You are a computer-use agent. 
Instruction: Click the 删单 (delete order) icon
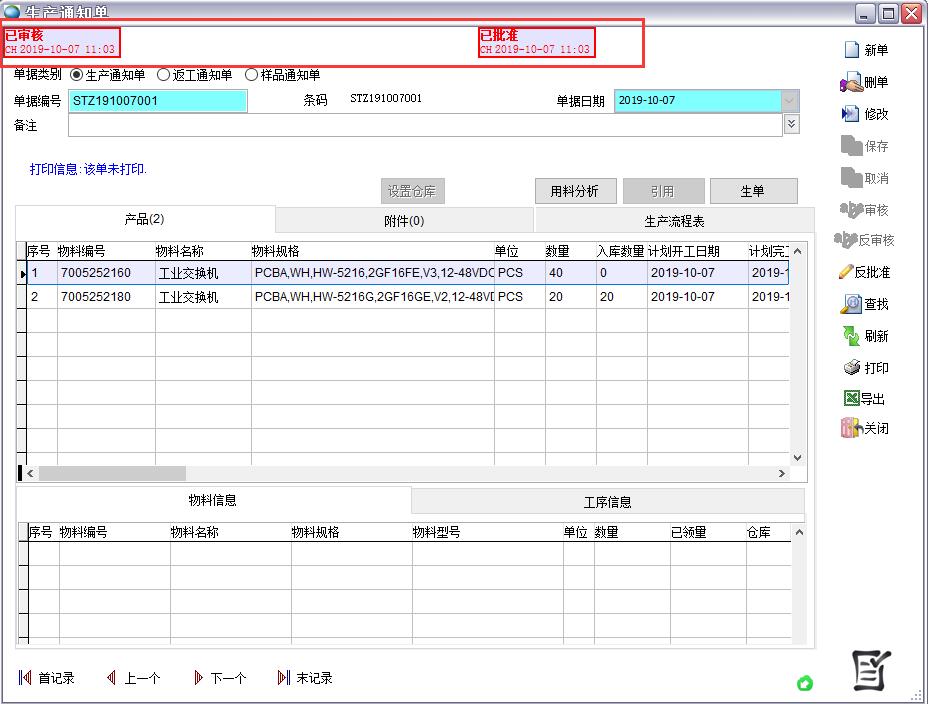(851, 83)
